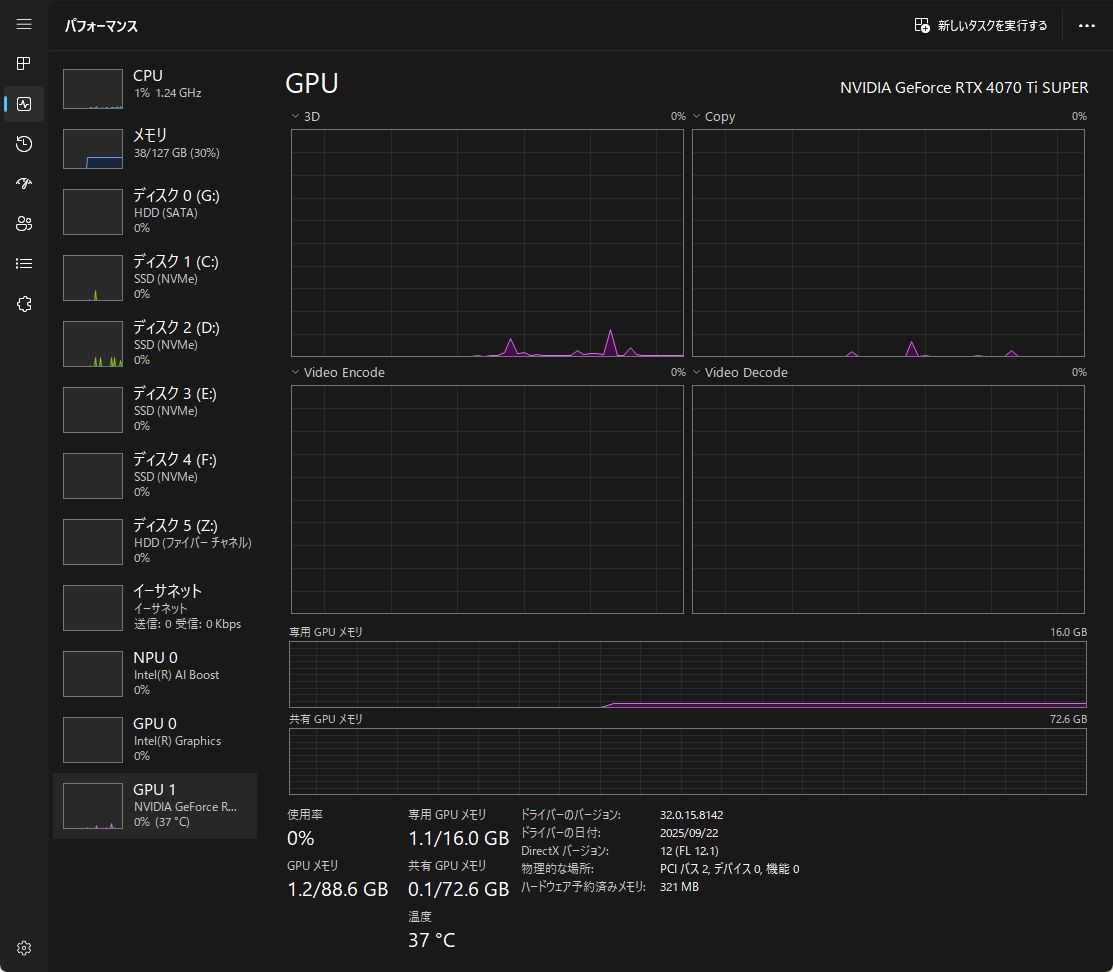The height and width of the screenshot is (972, 1113).
Task: Select the Performance page icon
Action: [x=24, y=104]
